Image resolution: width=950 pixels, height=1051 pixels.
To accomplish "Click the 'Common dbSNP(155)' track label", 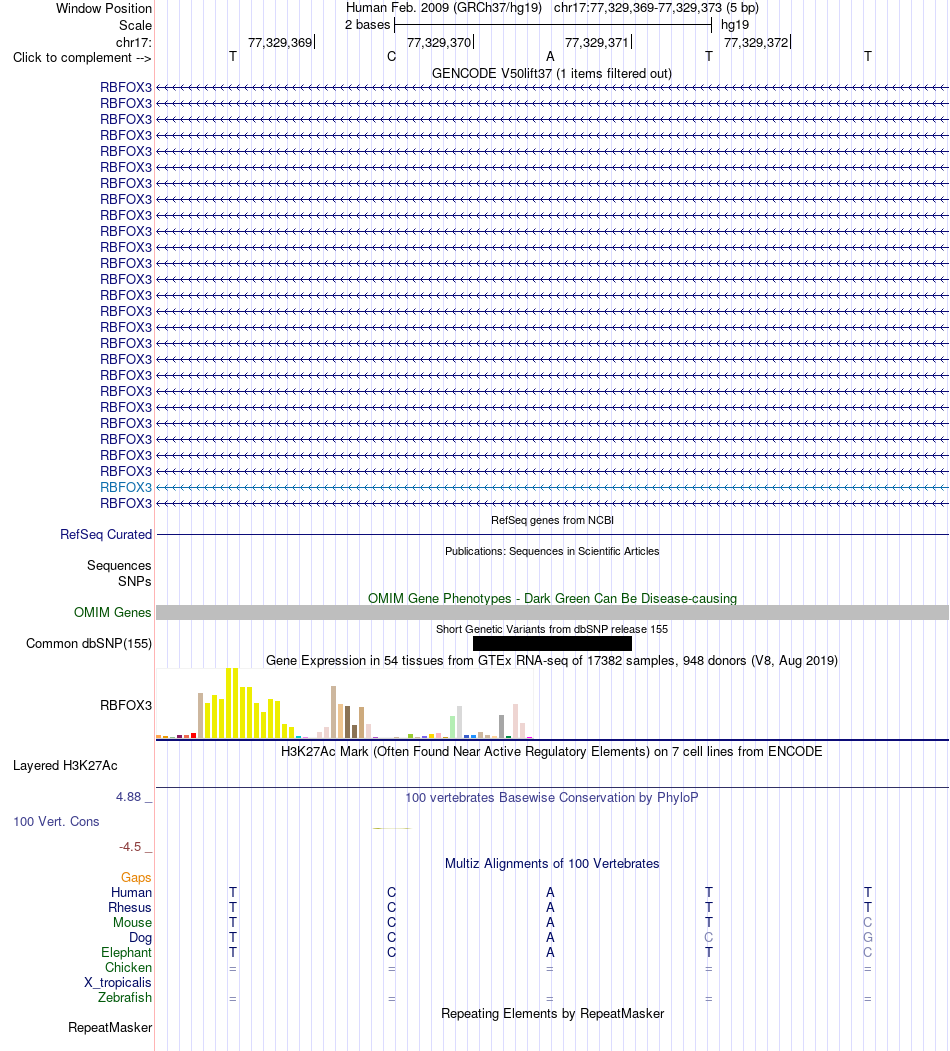I will coord(89,643).
